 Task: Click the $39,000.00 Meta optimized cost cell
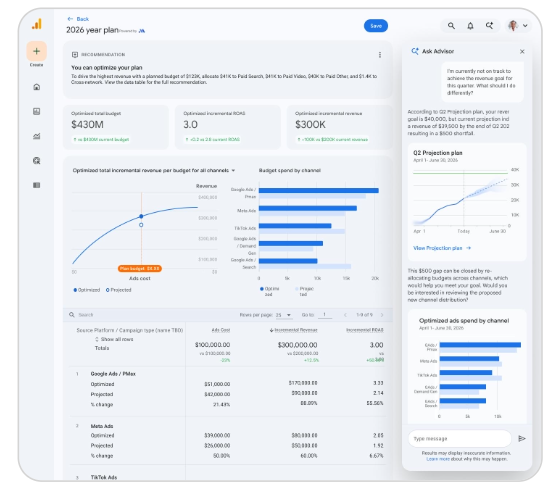tap(217, 435)
